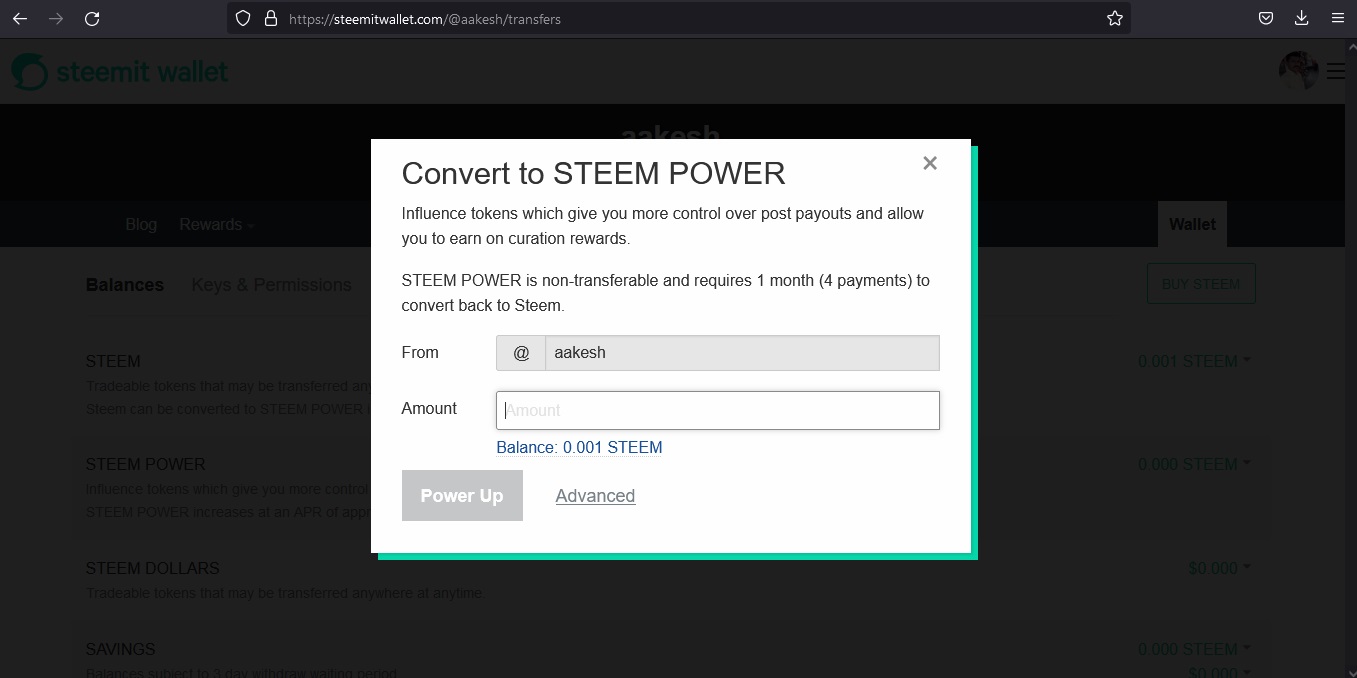This screenshot has height=678, width=1357.
Task: Open the Pocket save icon
Action: 1265,18
